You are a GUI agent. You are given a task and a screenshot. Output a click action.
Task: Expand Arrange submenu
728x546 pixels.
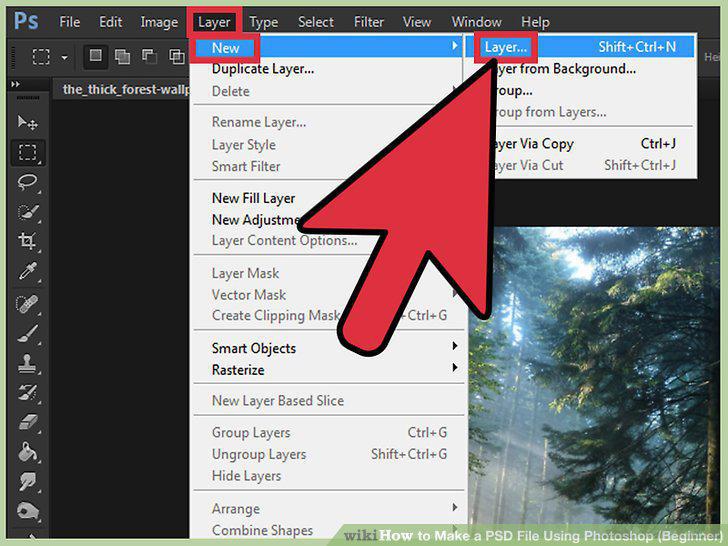328,509
